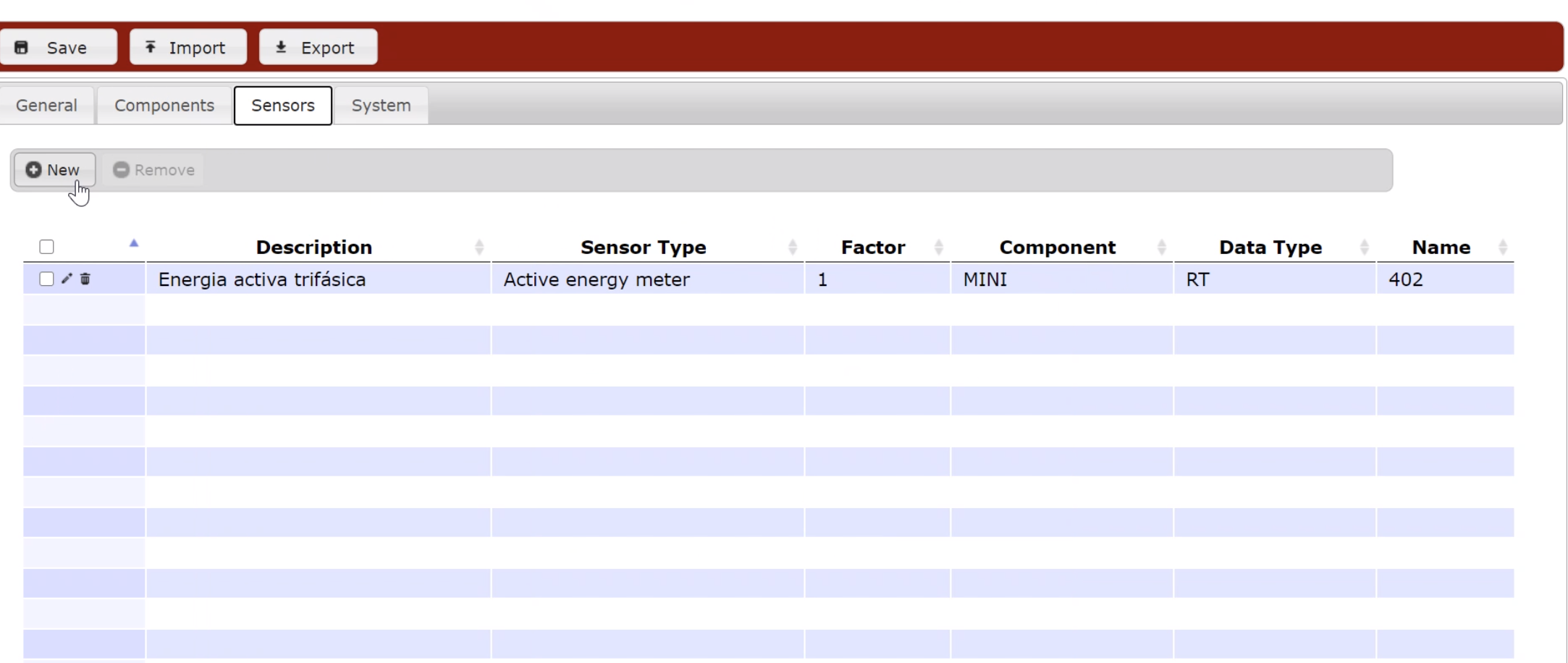Delete the Energia activa trifásica sensor trash icon
1568x663 pixels.
85,279
